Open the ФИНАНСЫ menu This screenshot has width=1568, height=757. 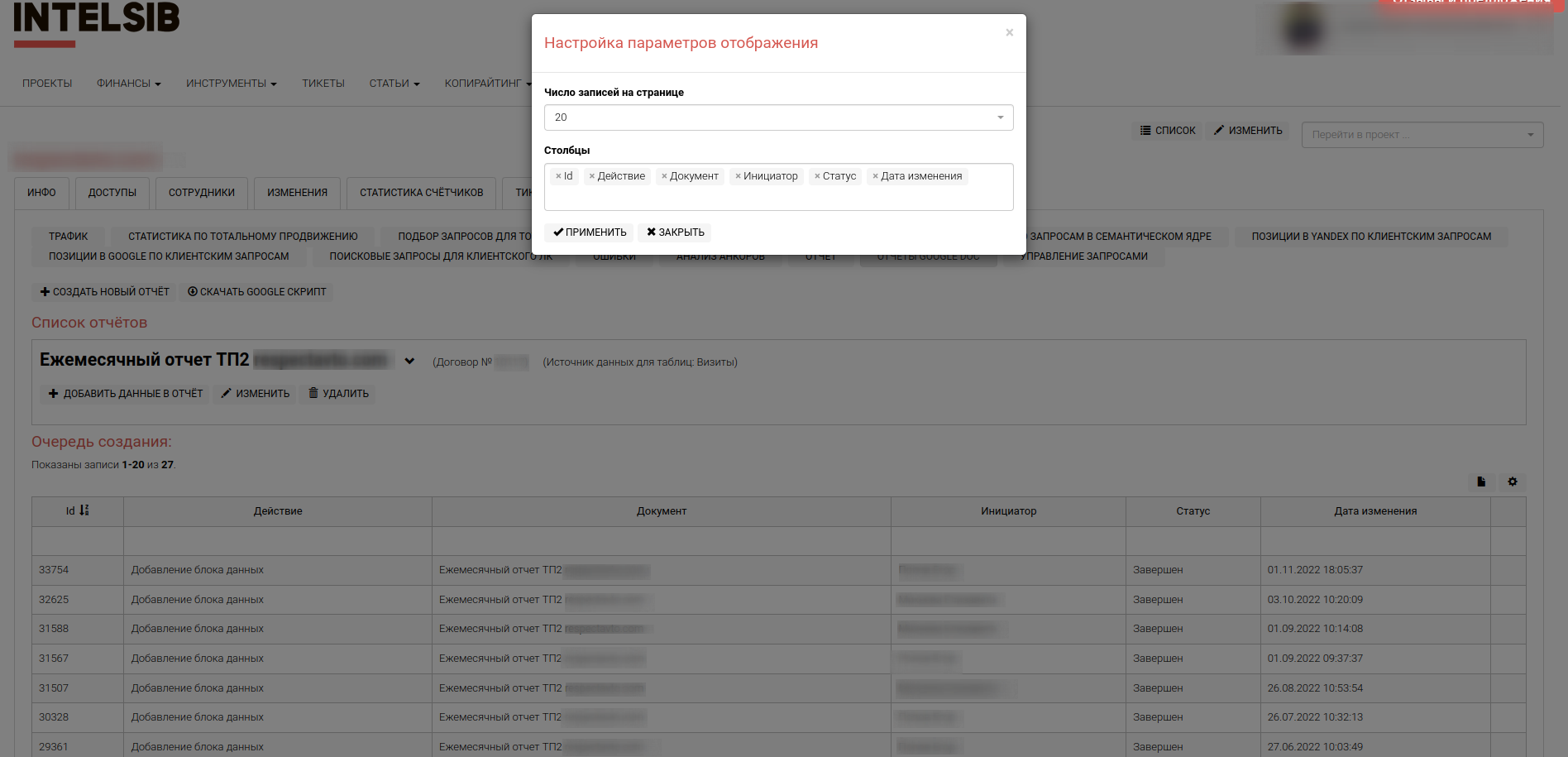(x=128, y=84)
